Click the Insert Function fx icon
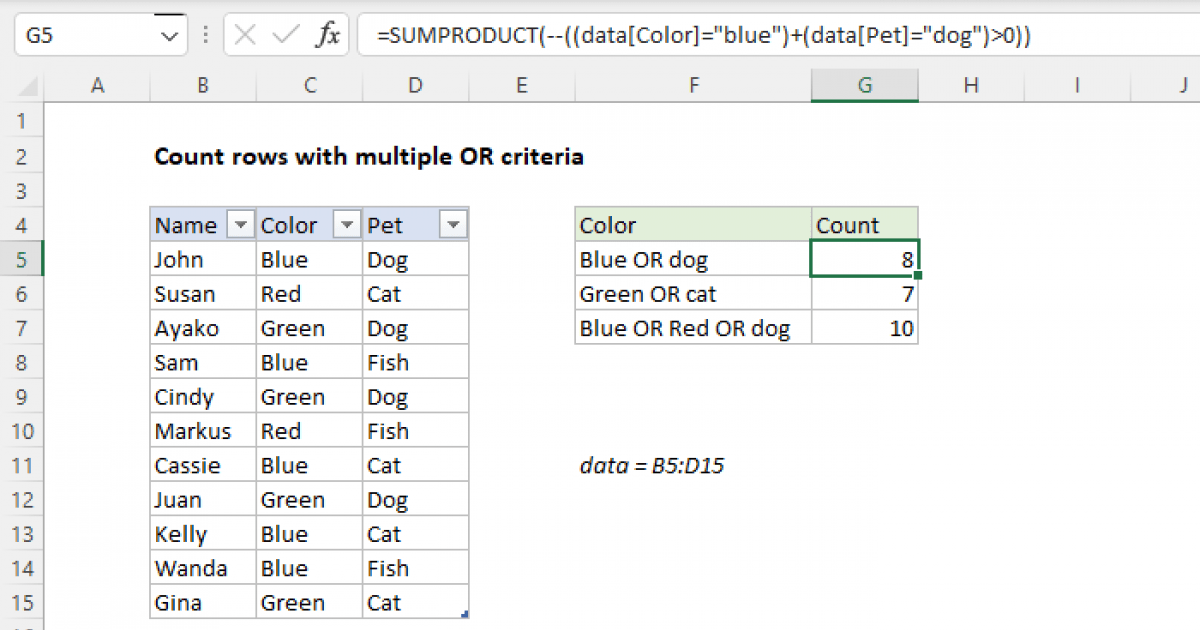Screen dimensions: 1200x630 [x=327, y=36]
